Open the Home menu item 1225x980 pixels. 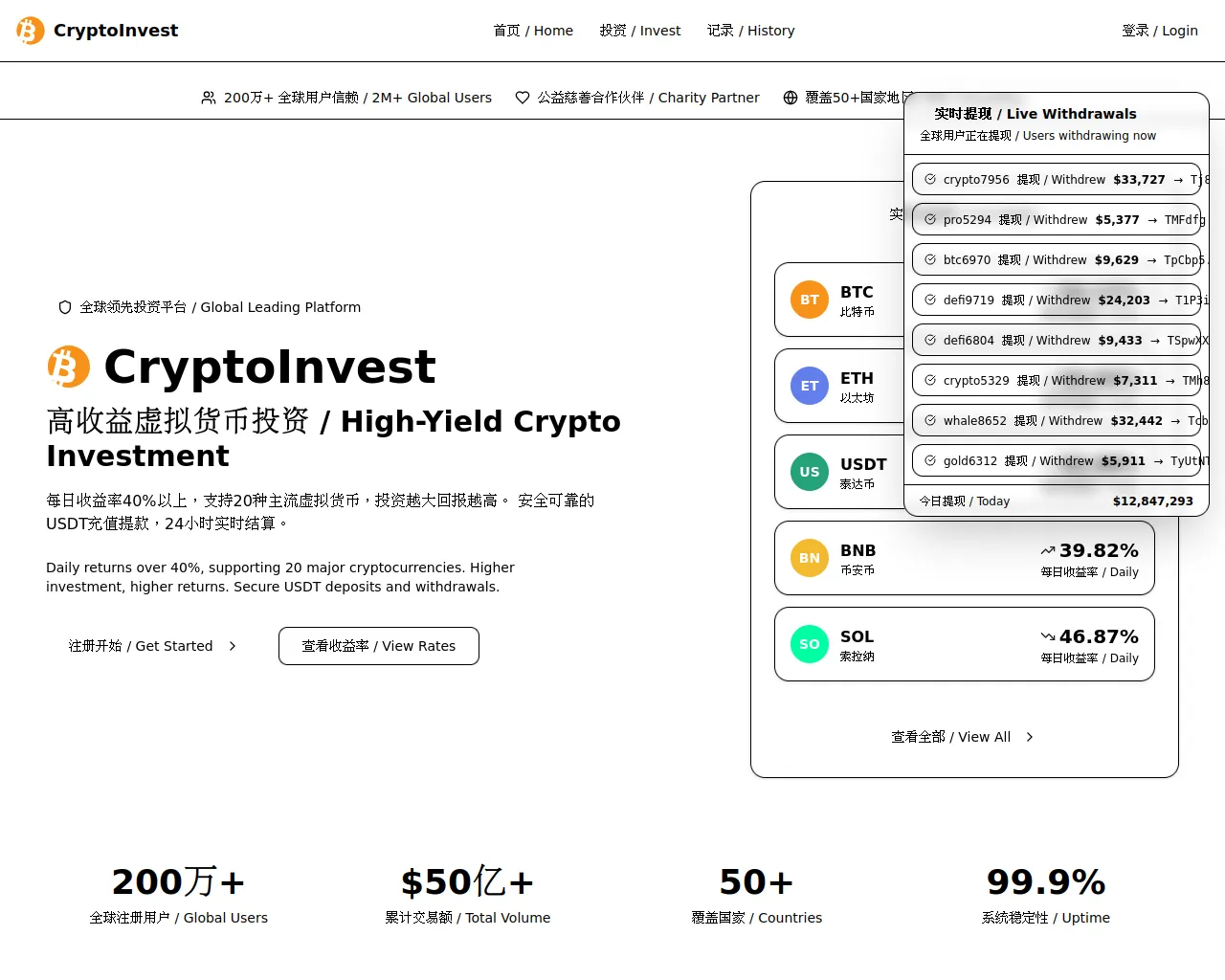pyautogui.click(x=533, y=31)
